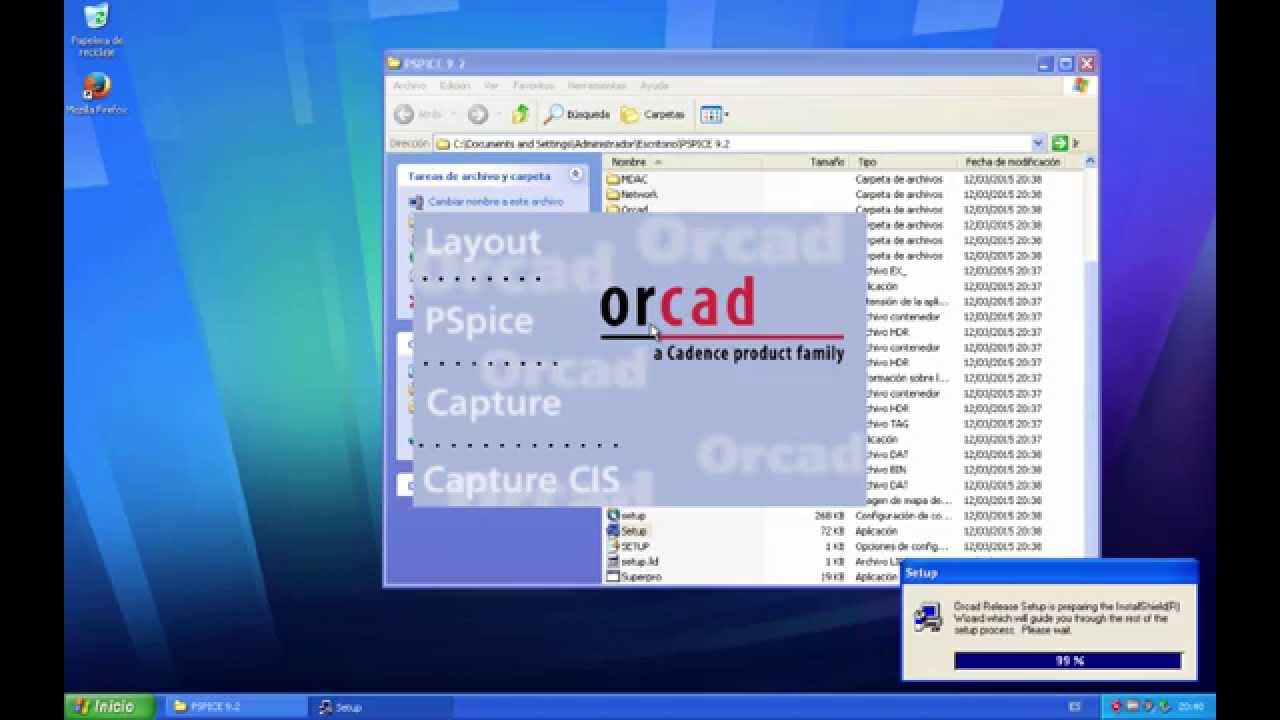Select the MDAC folder
Image resolution: width=1280 pixels, height=720 pixels.
pos(627,179)
